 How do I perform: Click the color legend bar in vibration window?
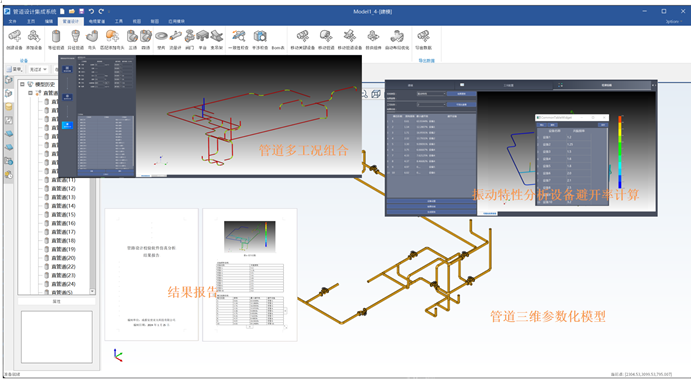point(620,152)
